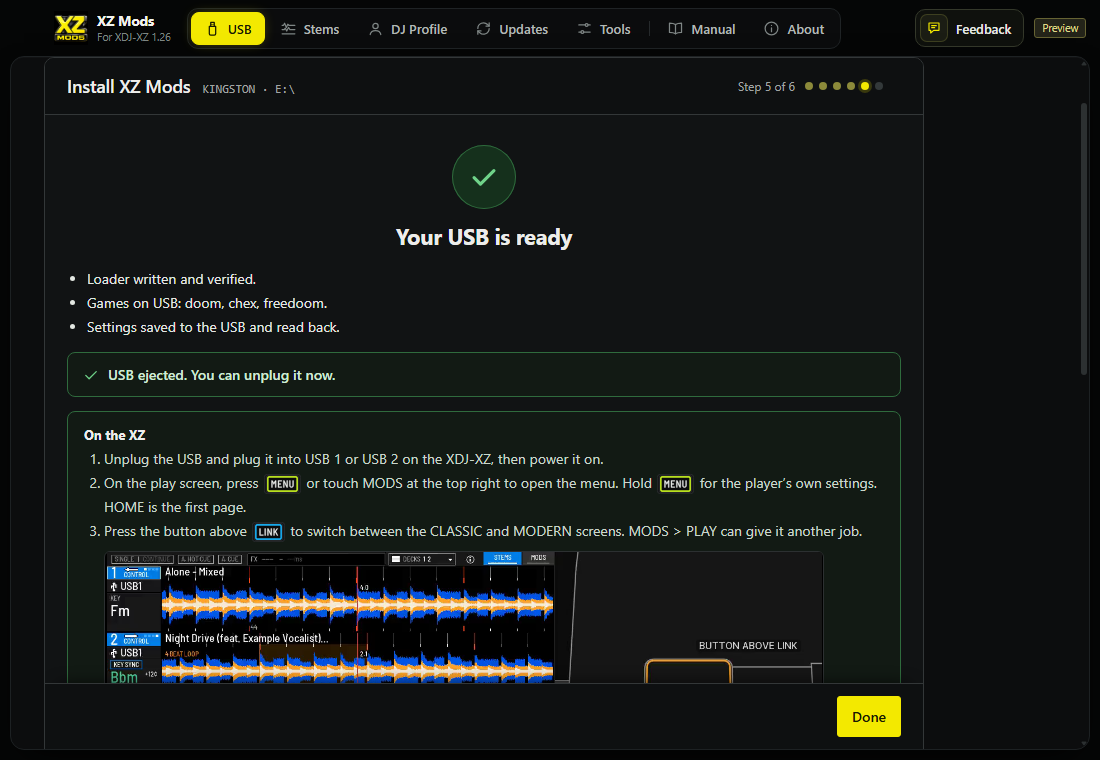Open the Tools tab
The width and height of the screenshot is (1100, 760).
(x=604, y=29)
